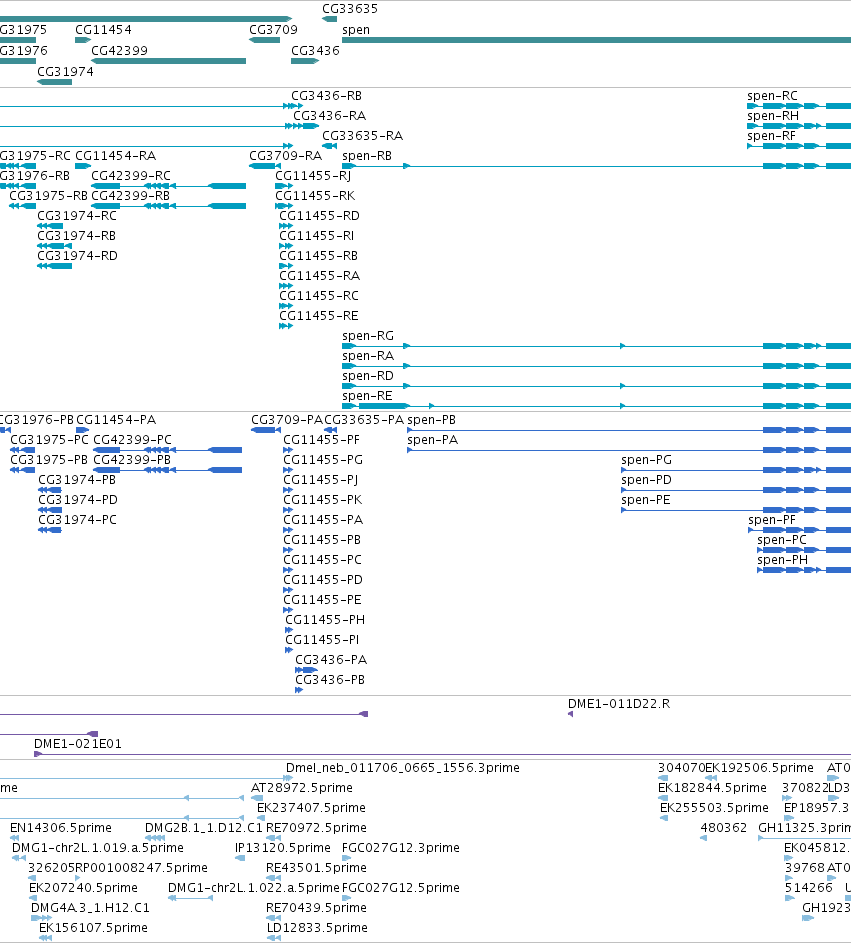Select protein spen-PE
851x943 pixels.
[645, 500]
